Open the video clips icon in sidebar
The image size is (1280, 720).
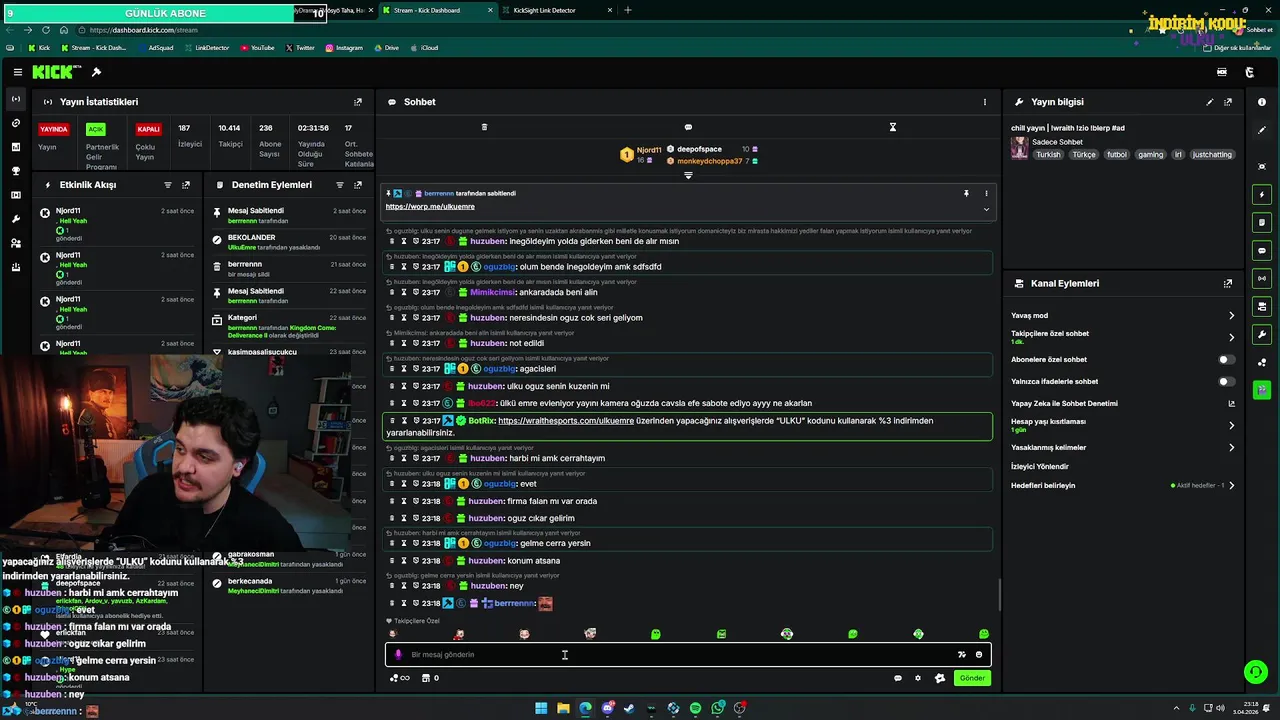tap(15, 195)
